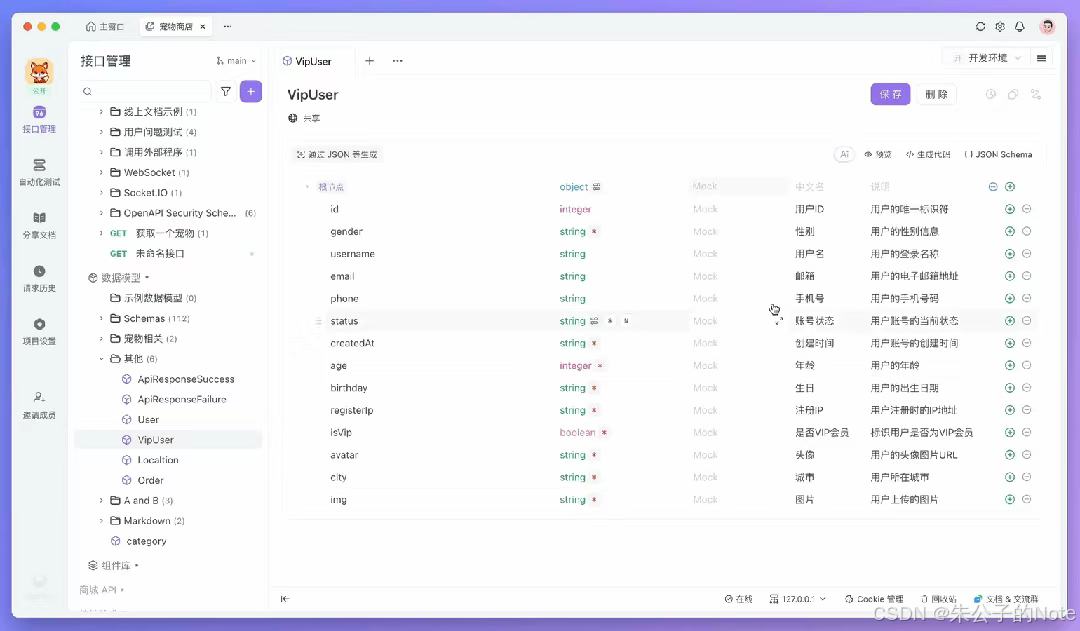Screen dimensions: 1080x631
Task: Expand the Markdown folder
Action: click(x=101, y=521)
